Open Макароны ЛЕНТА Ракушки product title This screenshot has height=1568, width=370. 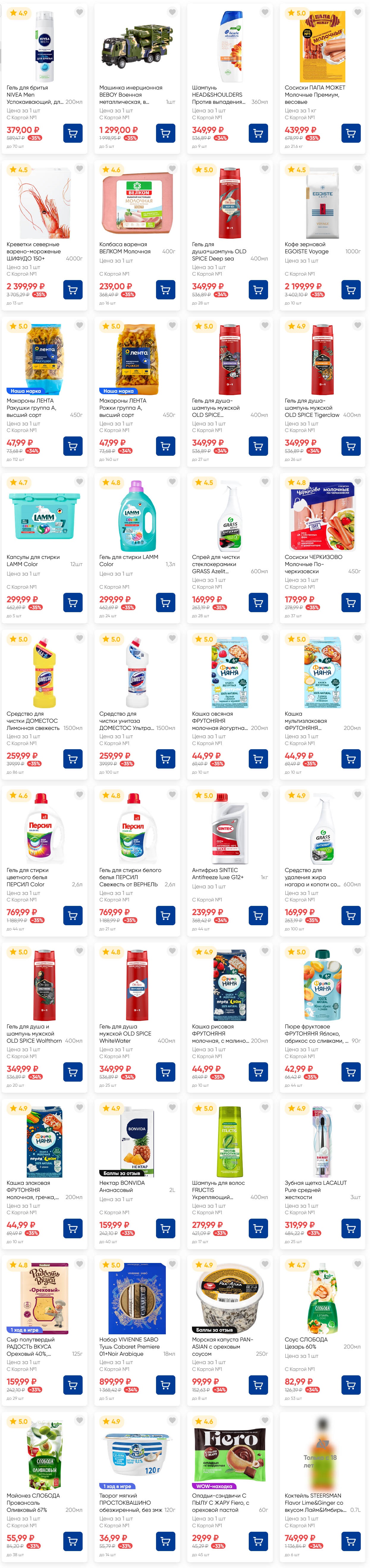pos(32,408)
